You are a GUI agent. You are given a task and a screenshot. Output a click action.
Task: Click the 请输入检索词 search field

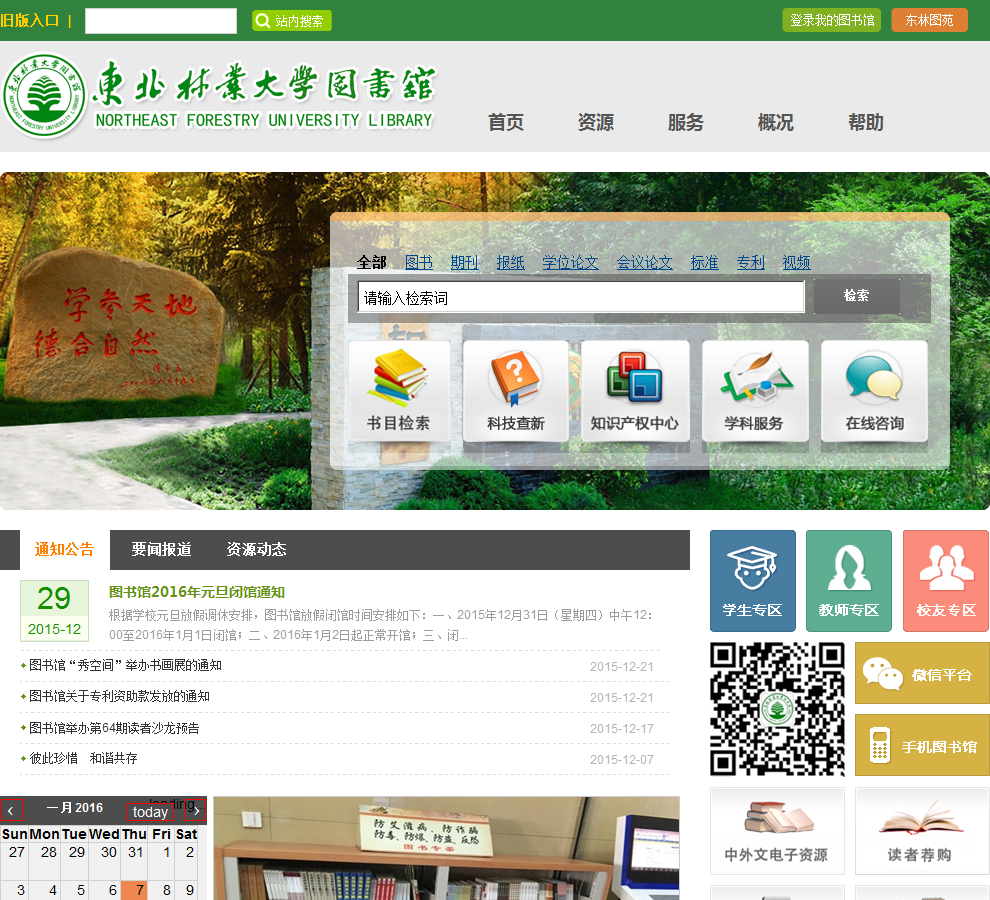tap(581, 297)
